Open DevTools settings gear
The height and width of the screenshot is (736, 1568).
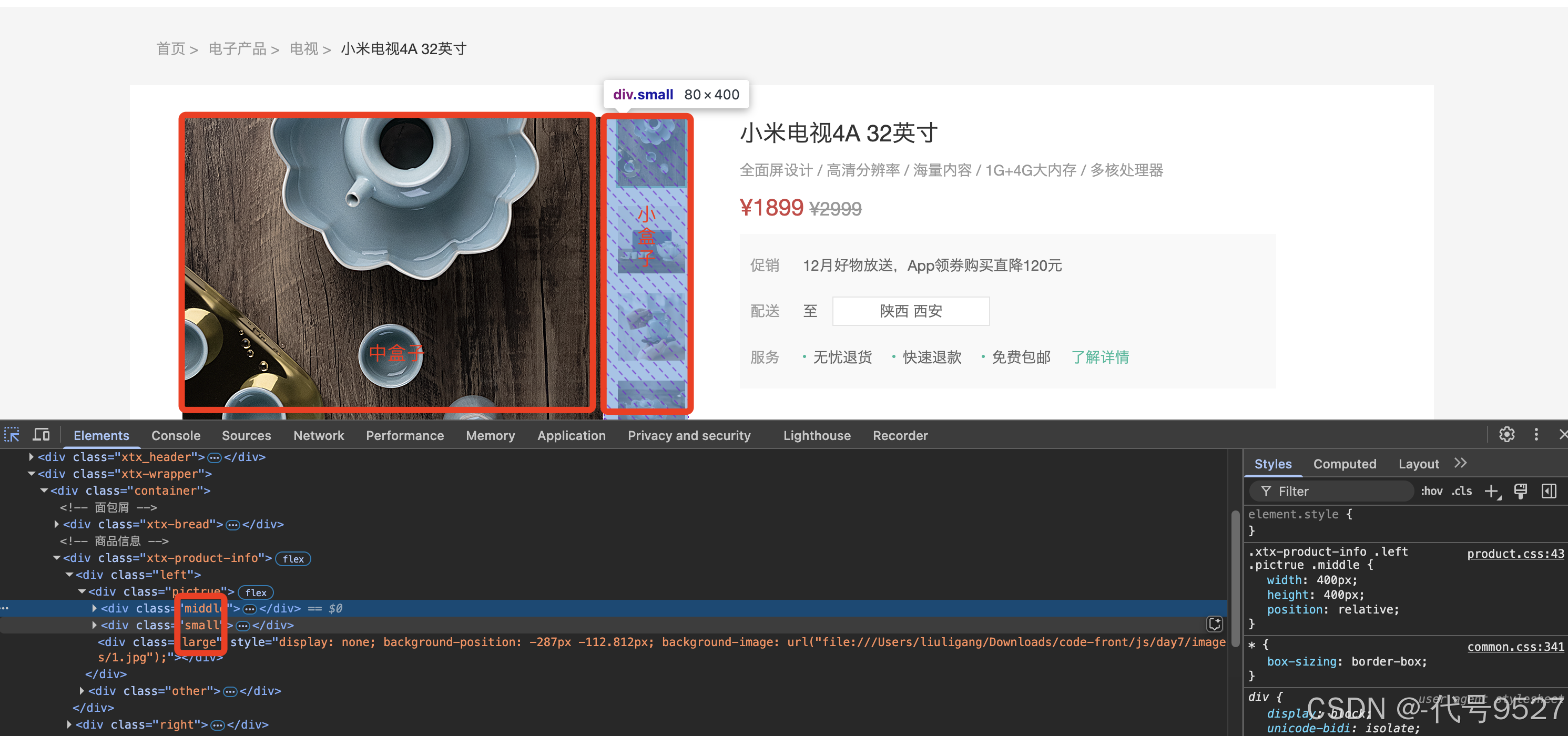pos(1506,435)
